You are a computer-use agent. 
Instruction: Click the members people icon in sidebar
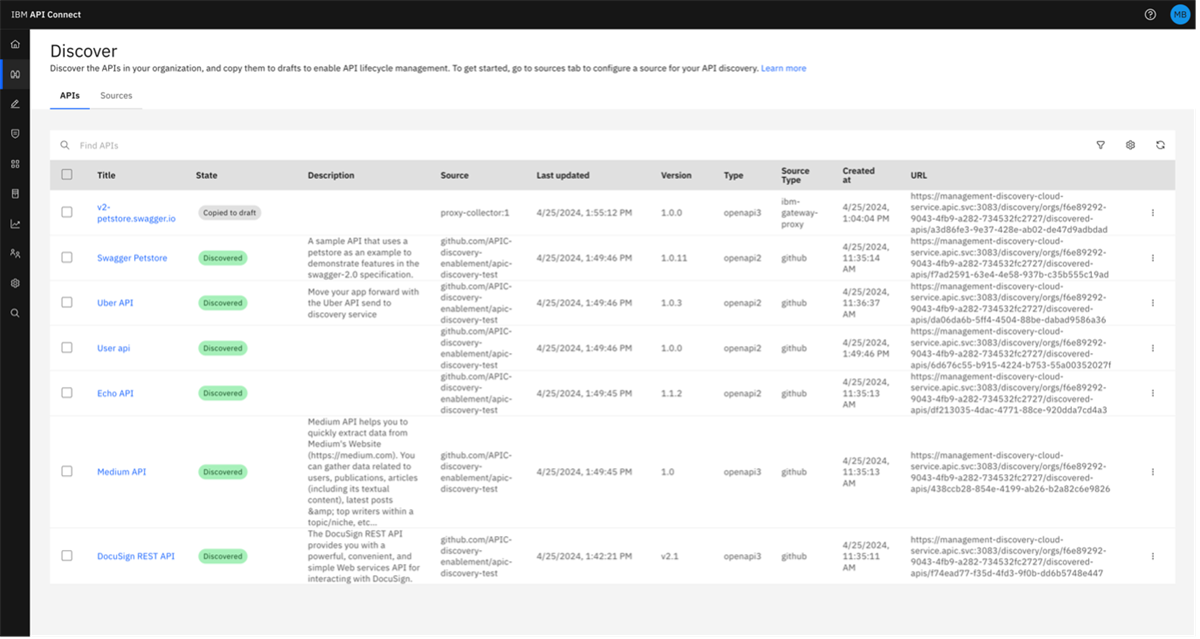(15, 254)
